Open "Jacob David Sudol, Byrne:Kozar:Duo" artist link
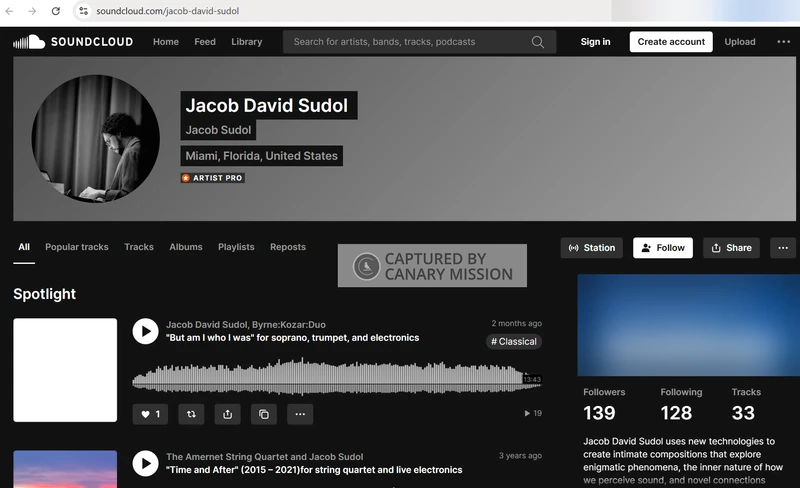This screenshot has width=800, height=488. click(x=246, y=325)
